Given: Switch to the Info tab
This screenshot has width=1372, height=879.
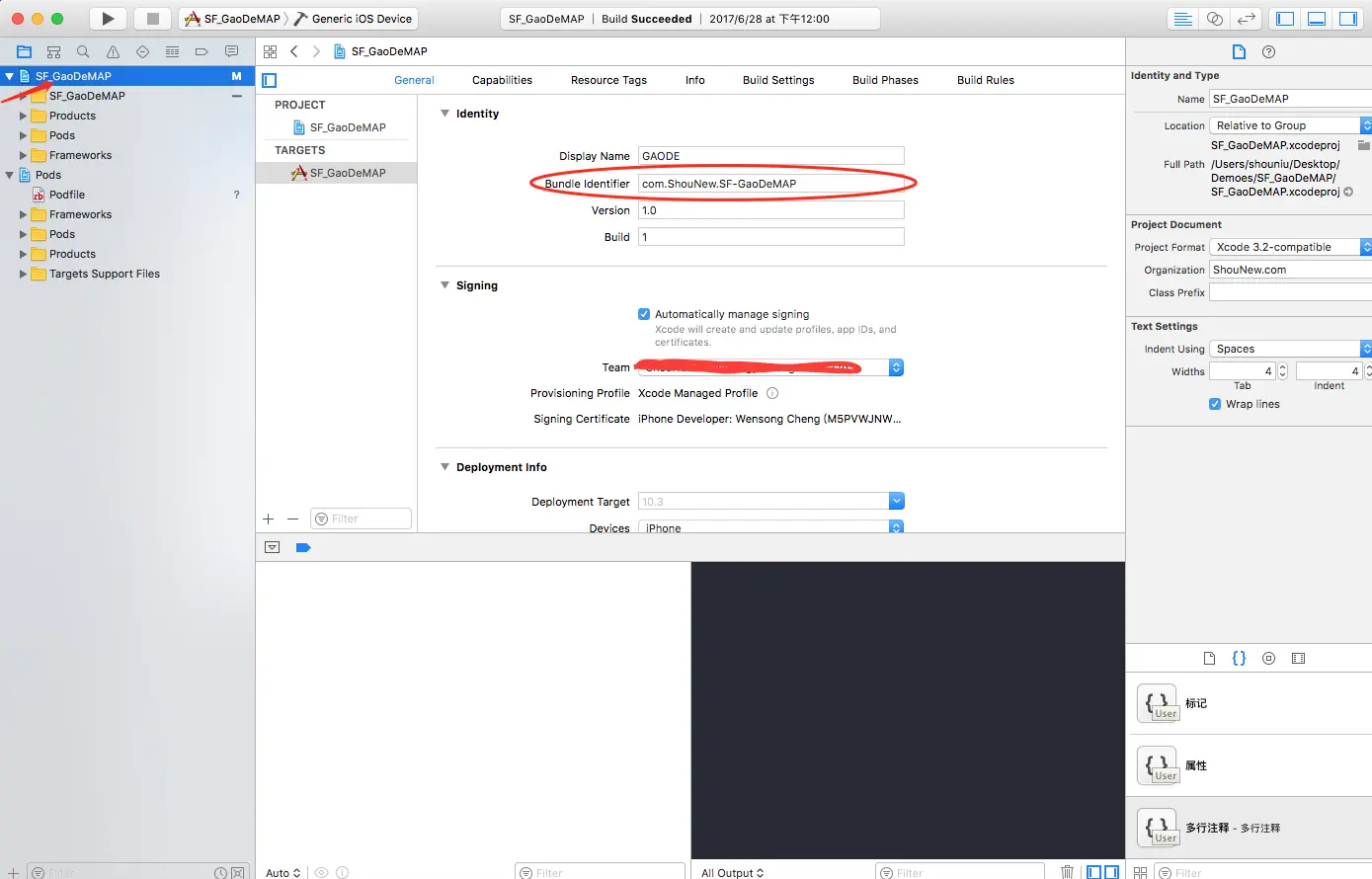Looking at the screenshot, I should [x=695, y=80].
